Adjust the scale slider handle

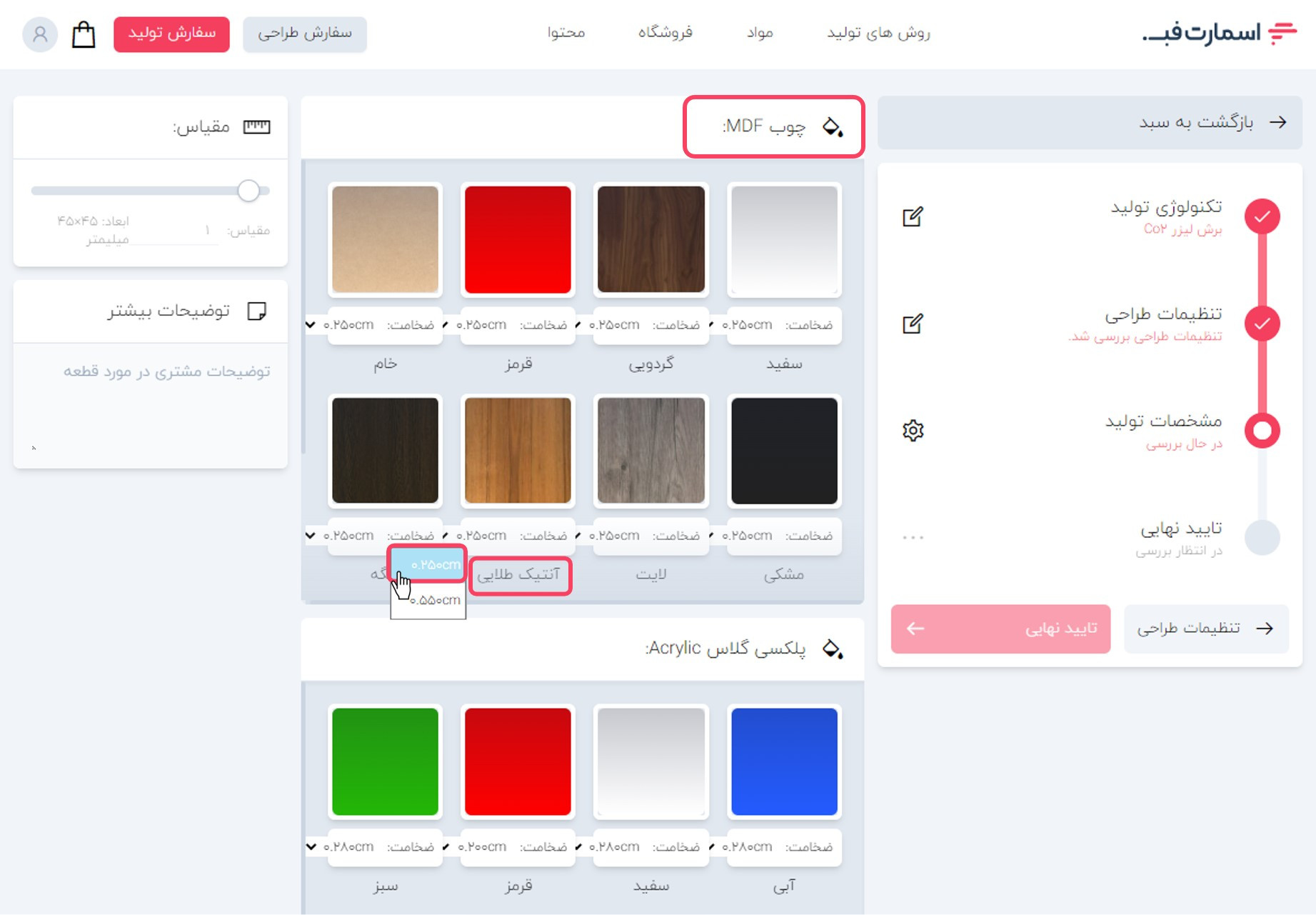click(248, 191)
